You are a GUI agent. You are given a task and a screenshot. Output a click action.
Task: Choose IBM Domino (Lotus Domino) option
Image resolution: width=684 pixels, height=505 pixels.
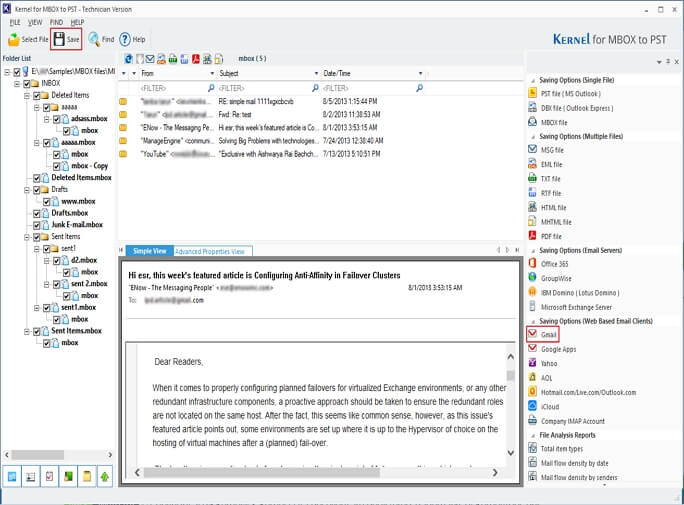[574, 293]
